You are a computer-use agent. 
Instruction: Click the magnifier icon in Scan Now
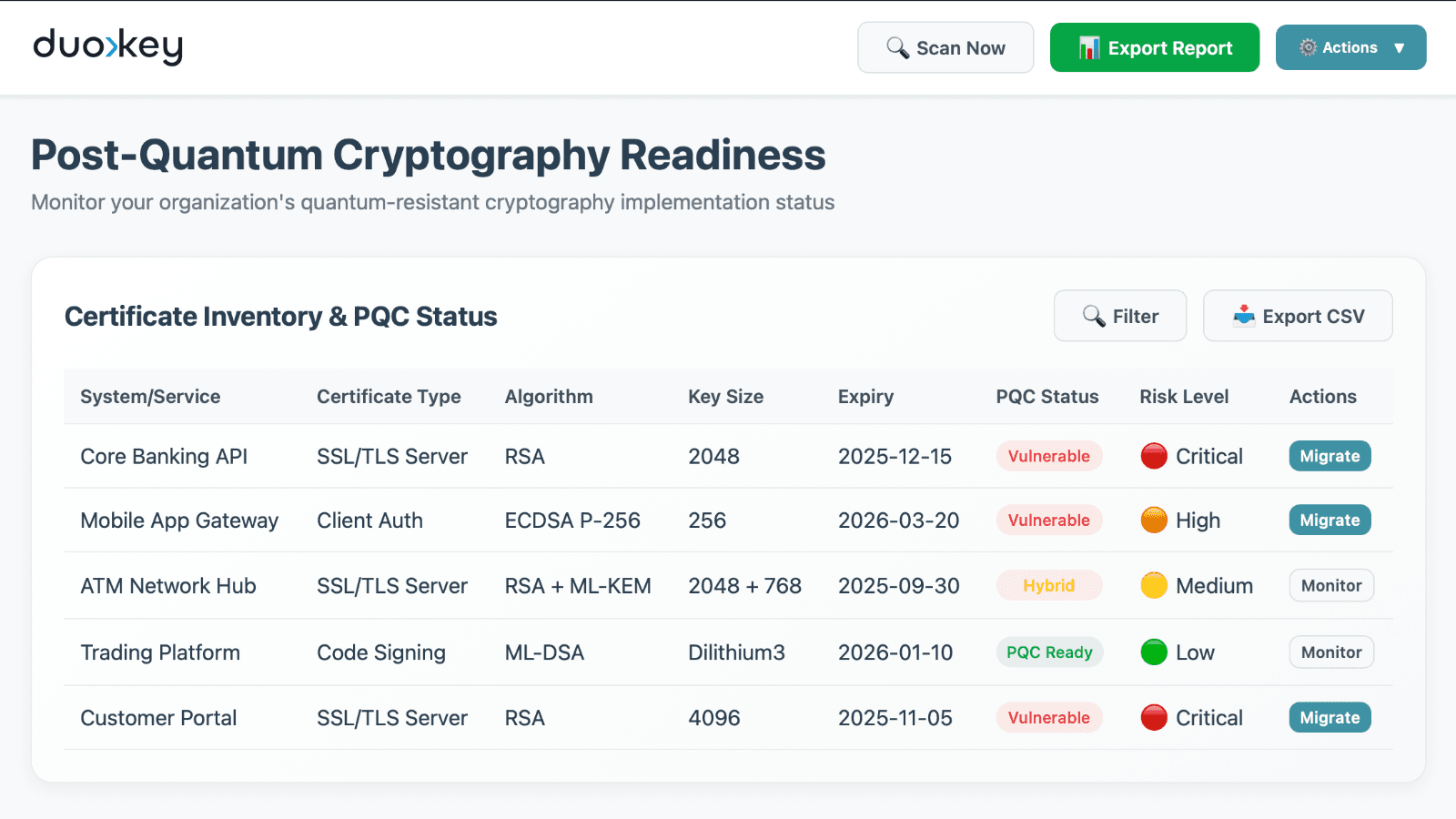897,48
